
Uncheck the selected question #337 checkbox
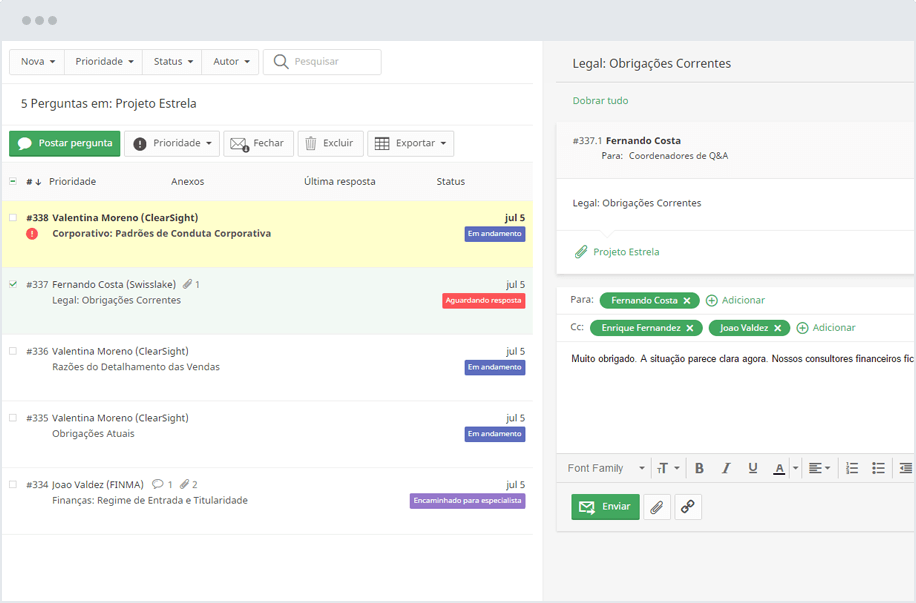tap(13, 284)
